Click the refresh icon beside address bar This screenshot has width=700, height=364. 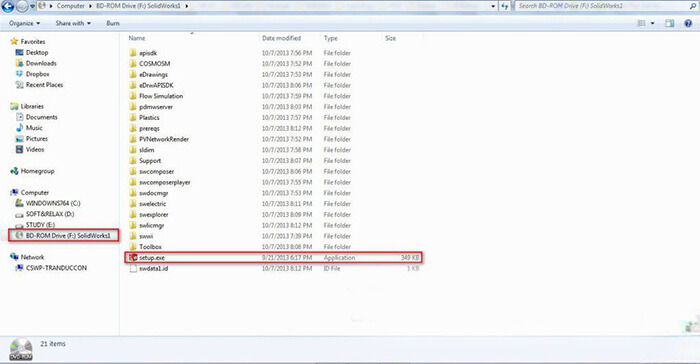coord(504,6)
